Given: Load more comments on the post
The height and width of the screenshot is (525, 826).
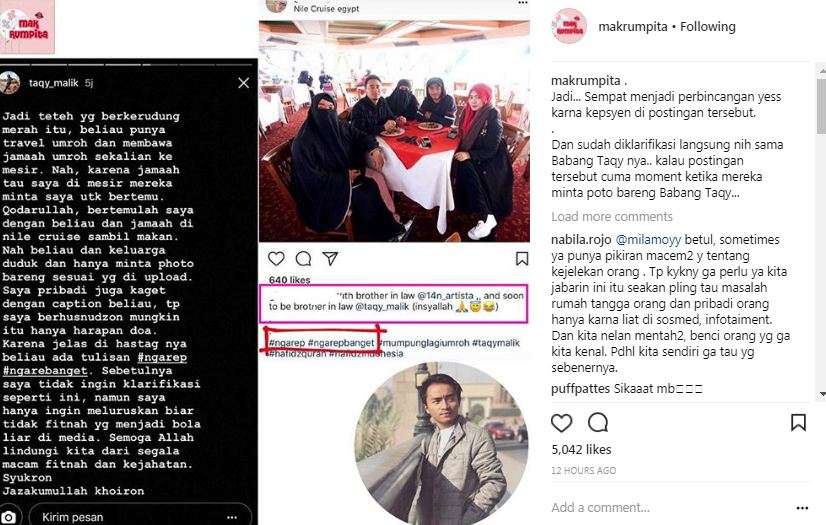Looking at the screenshot, I should (x=612, y=216).
